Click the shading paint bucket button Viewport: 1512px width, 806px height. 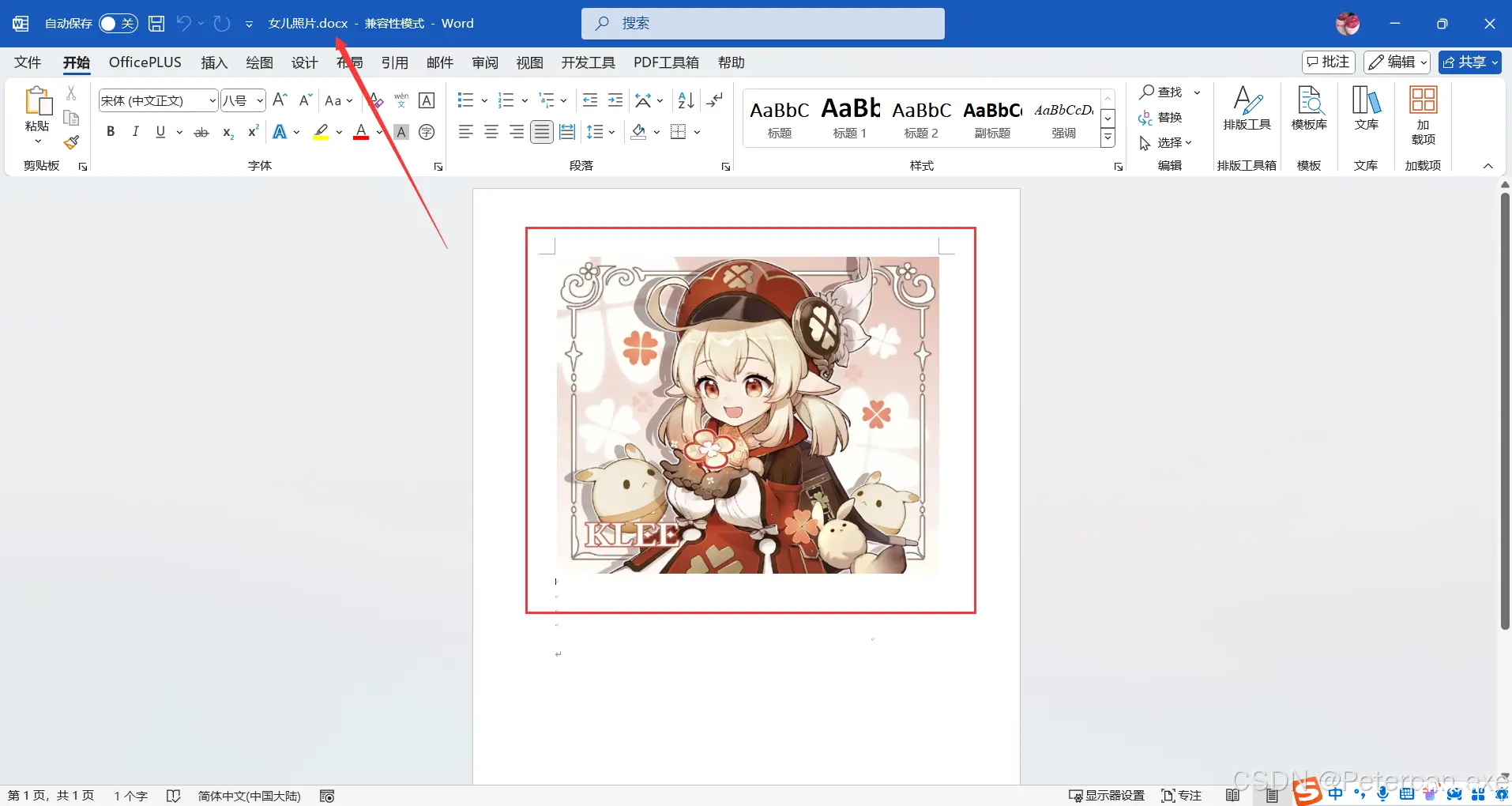639,132
